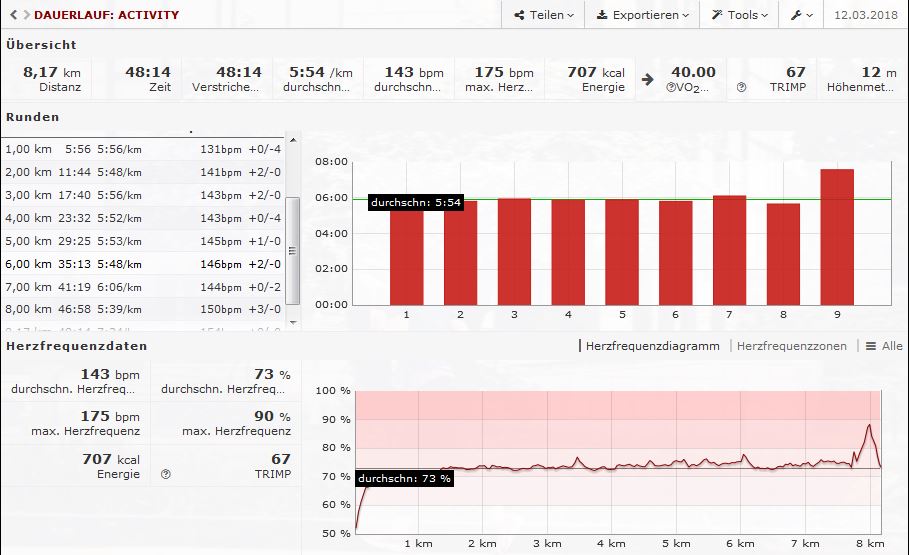Click the DAUERLAUF: ACTIVITY title
909x555 pixels.
pos(106,15)
